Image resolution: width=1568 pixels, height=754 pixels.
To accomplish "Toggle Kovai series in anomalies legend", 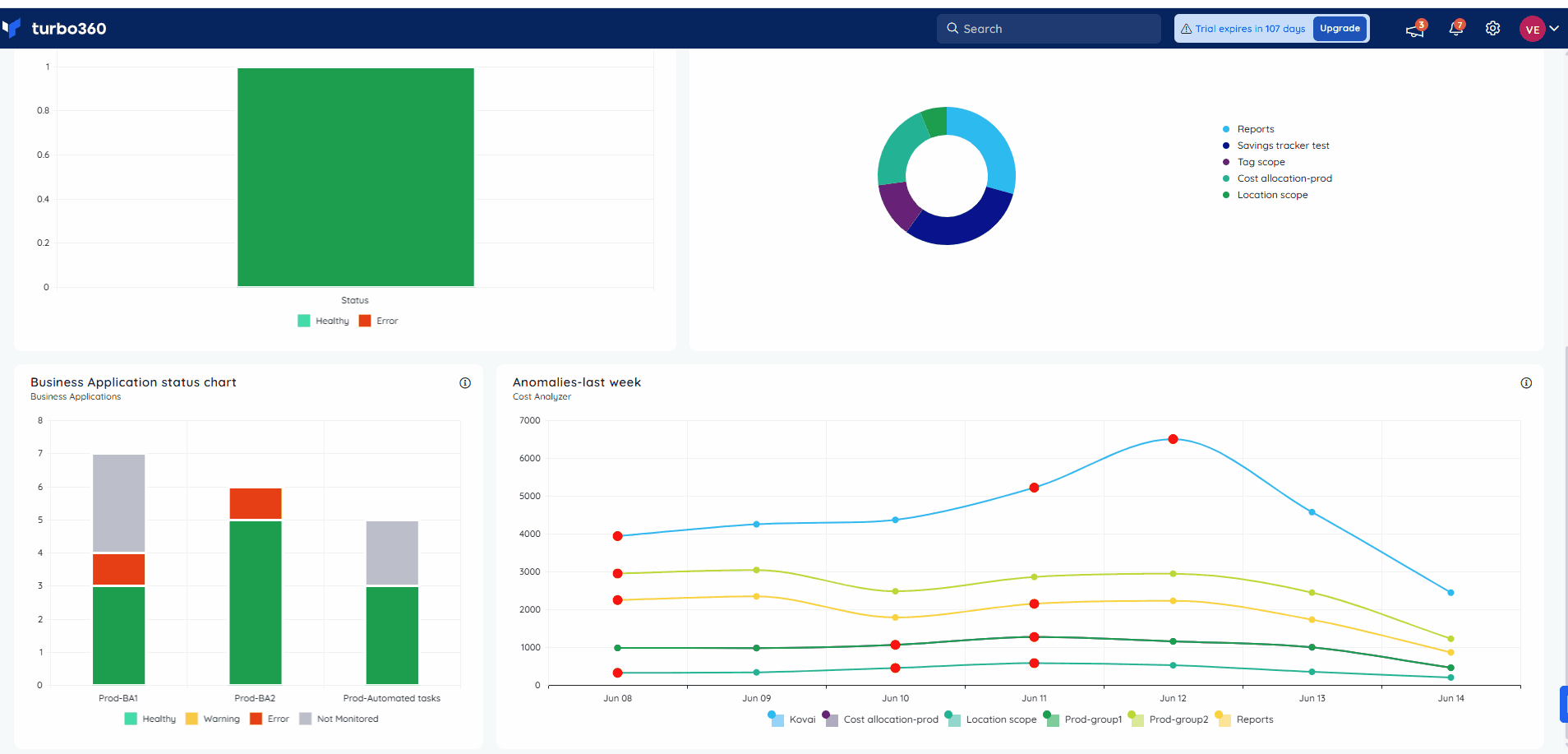I will click(792, 719).
